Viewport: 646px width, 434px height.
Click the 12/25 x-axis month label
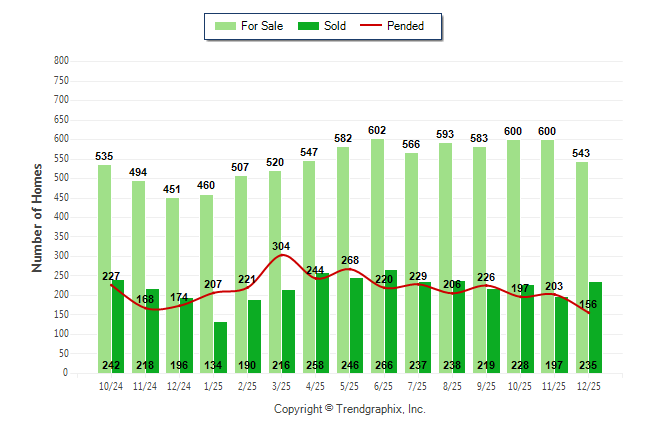coord(588,386)
